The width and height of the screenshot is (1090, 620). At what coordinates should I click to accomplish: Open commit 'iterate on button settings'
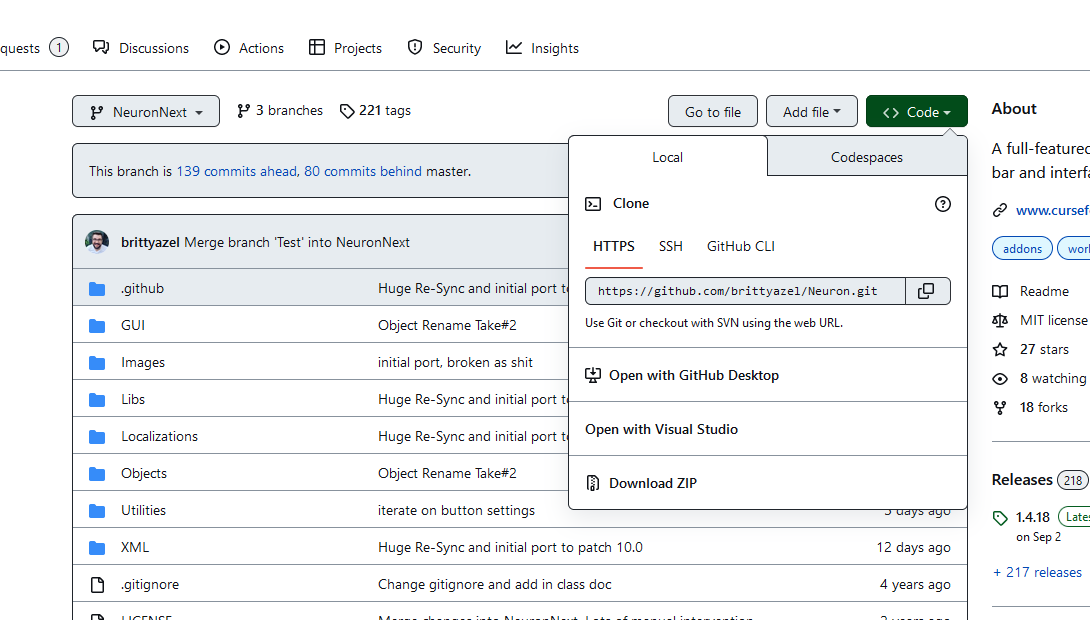point(456,511)
